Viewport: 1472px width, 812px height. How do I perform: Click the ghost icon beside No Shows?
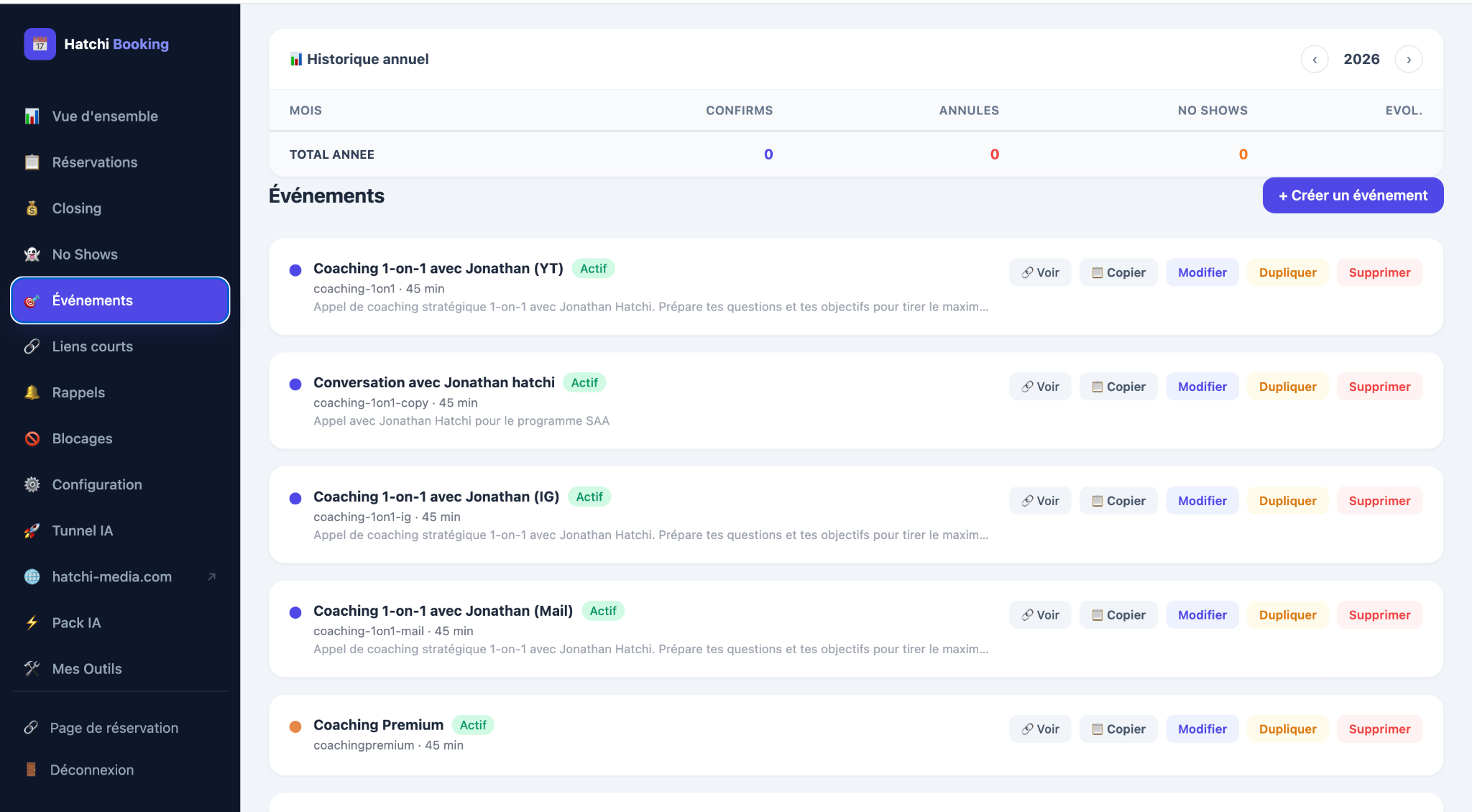click(32, 254)
